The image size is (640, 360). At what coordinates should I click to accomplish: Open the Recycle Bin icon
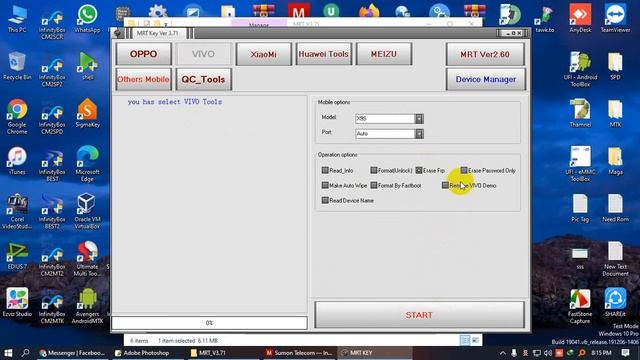17,66
